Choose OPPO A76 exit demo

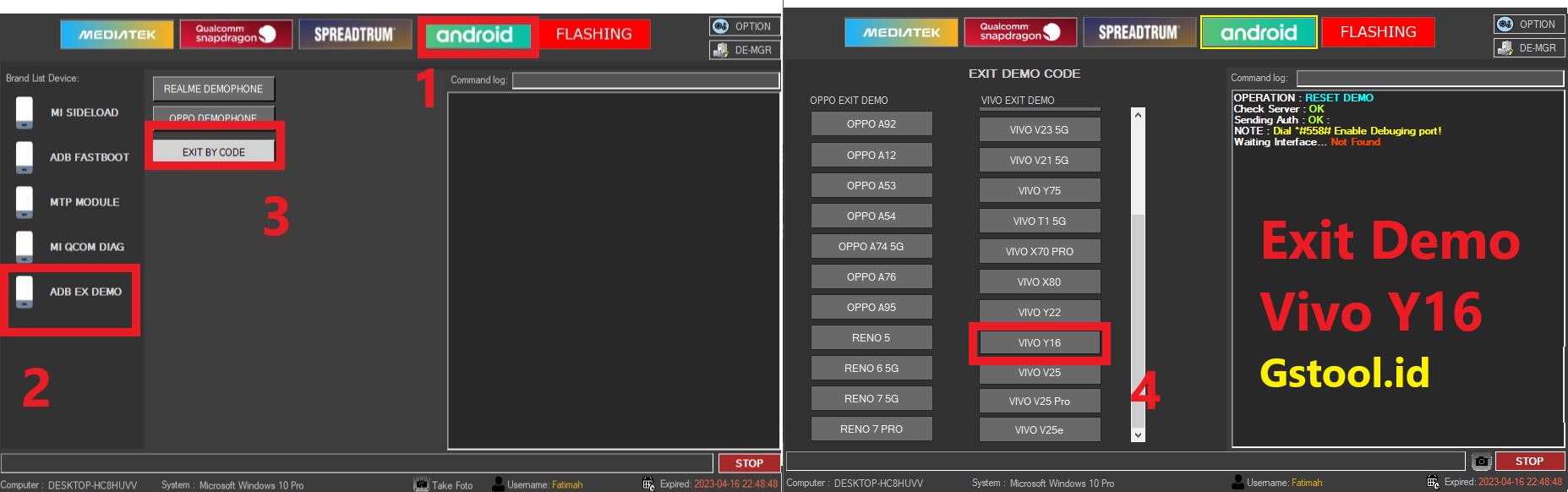[871, 276]
